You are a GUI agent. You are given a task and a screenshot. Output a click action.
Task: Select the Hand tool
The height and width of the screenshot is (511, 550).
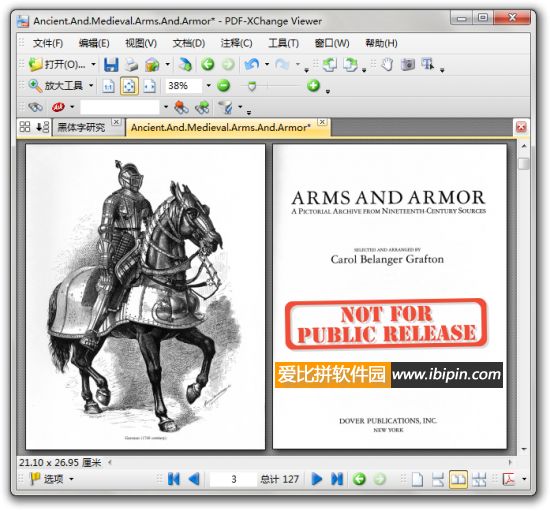387,65
